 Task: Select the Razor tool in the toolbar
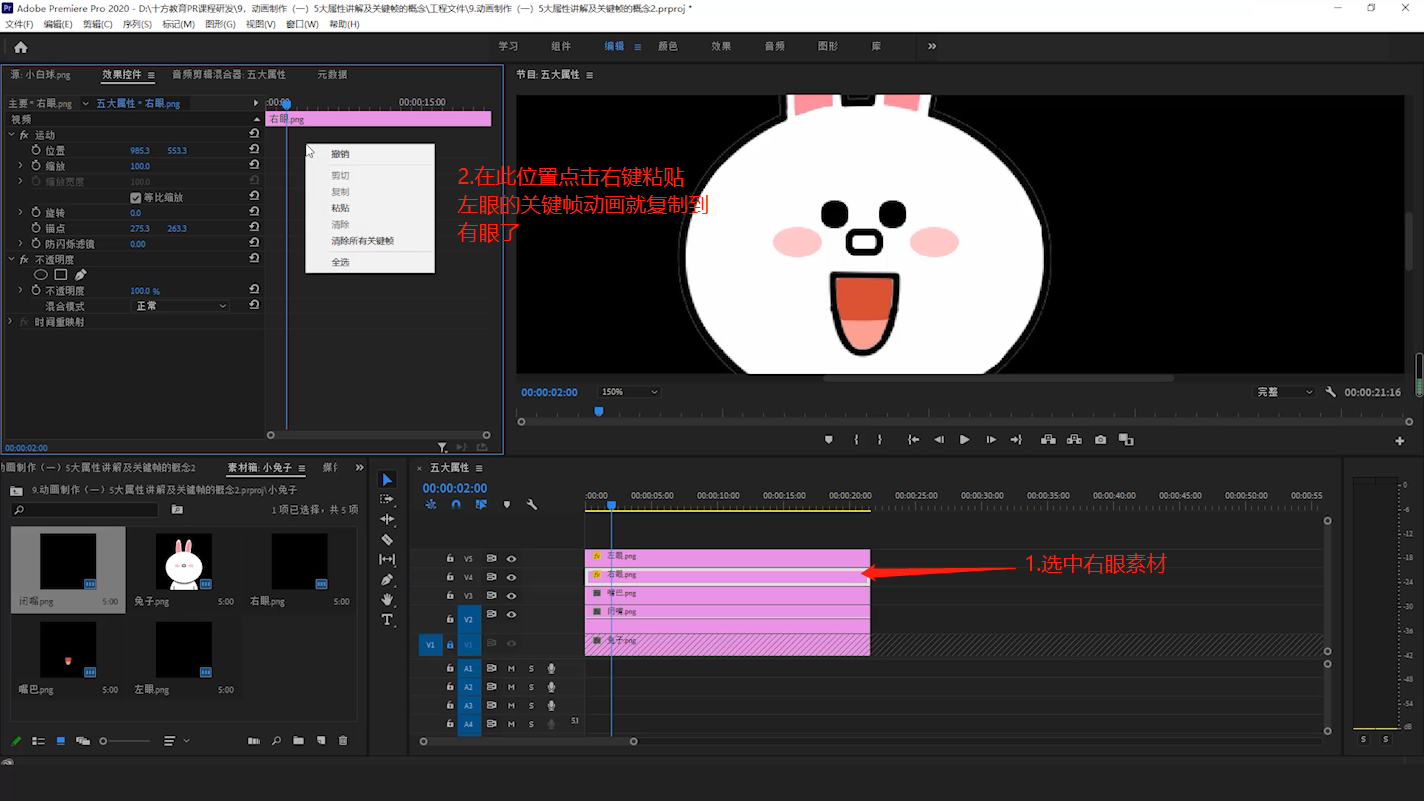(x=387, y=540)
